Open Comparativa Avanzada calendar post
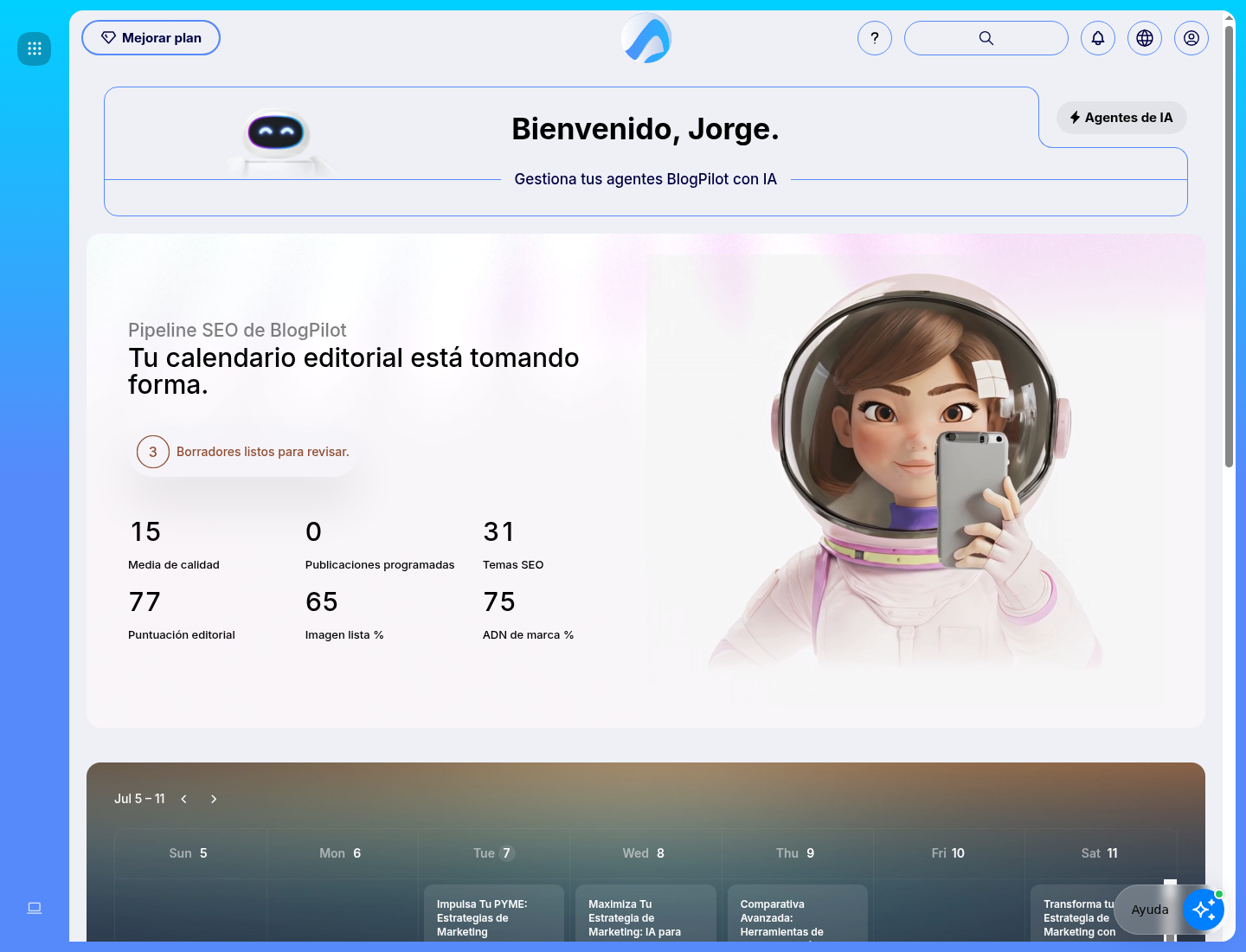The image size is (1246, 952). [798, 914]
